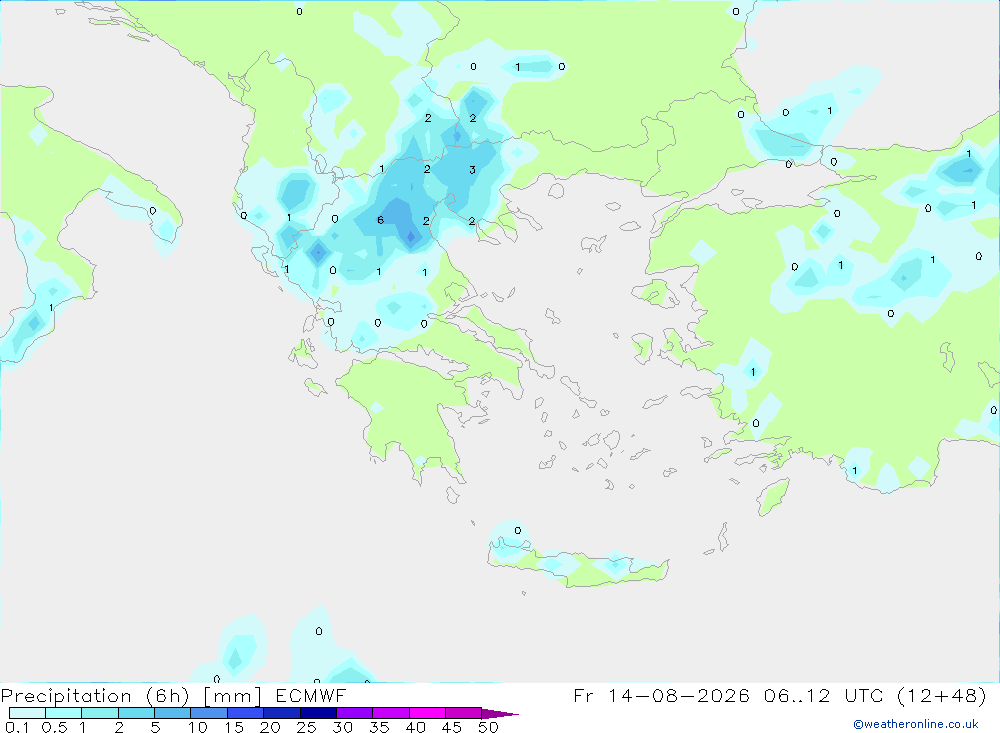Screen dimensions: 1000x733
Task: Click the 'Precipitation (6h) [mm] ECMWF' title
Action: point(173,696)
